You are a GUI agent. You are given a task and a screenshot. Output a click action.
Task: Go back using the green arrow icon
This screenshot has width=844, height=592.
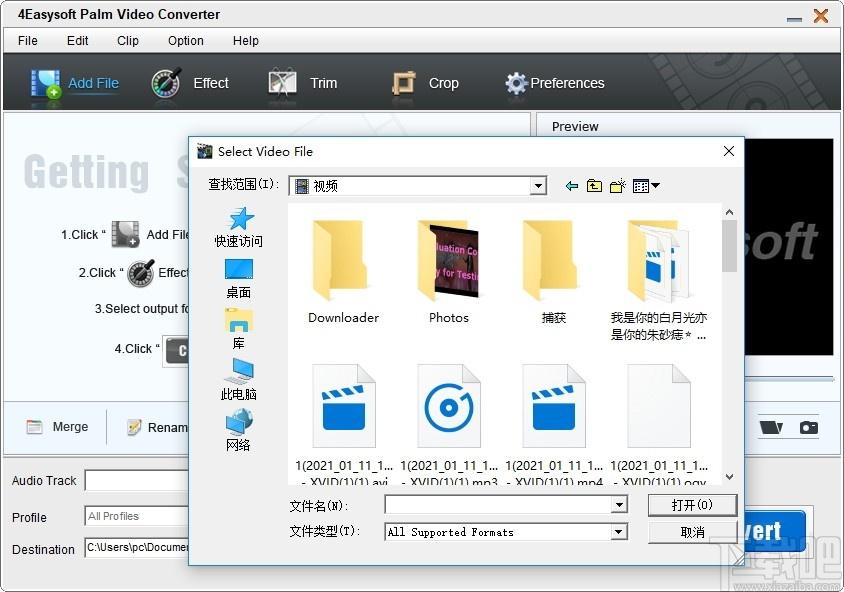pyautogui.click(x=572, y=186)
